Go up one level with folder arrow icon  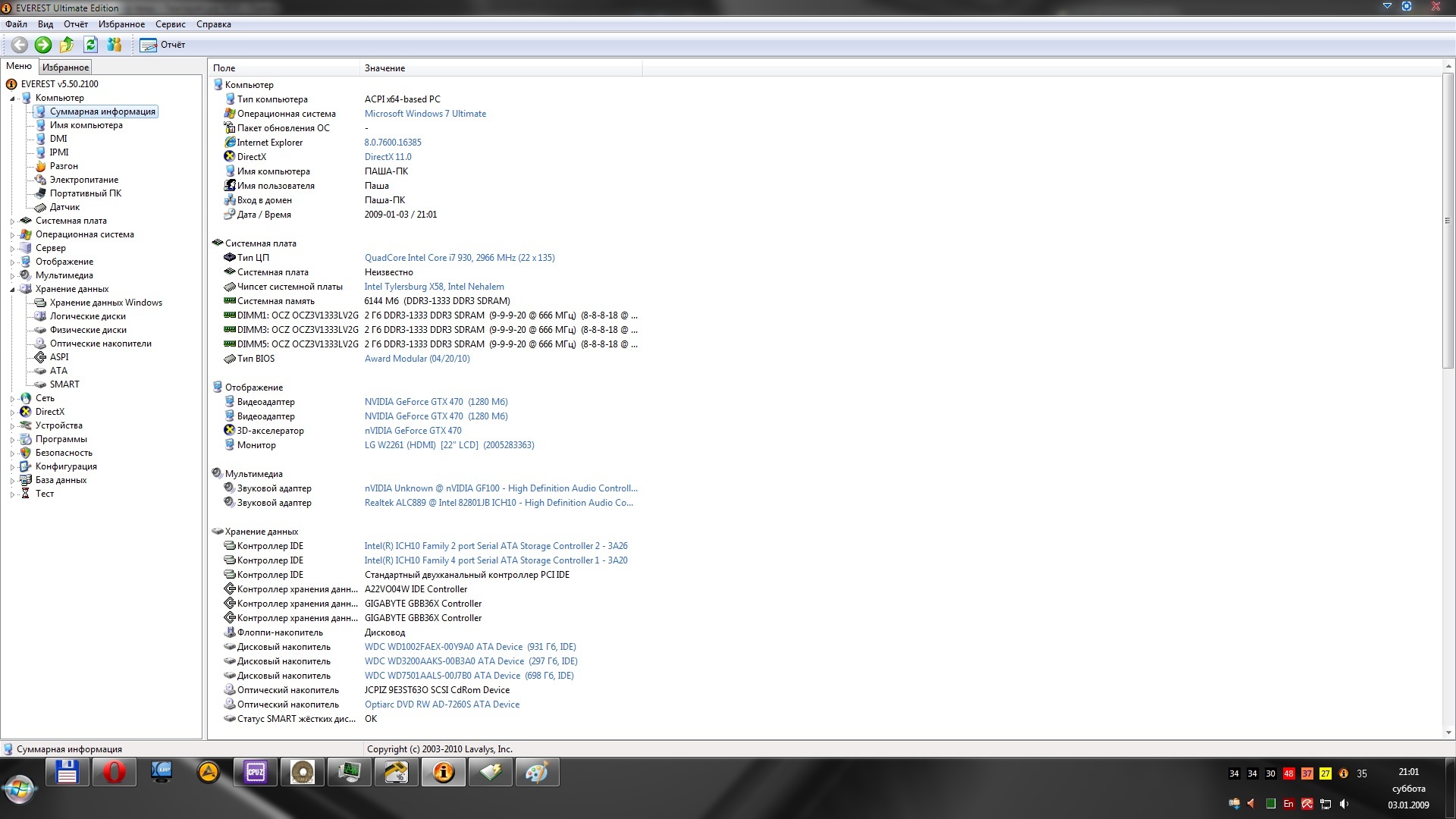pyautogui.click(x=67, y=45)
